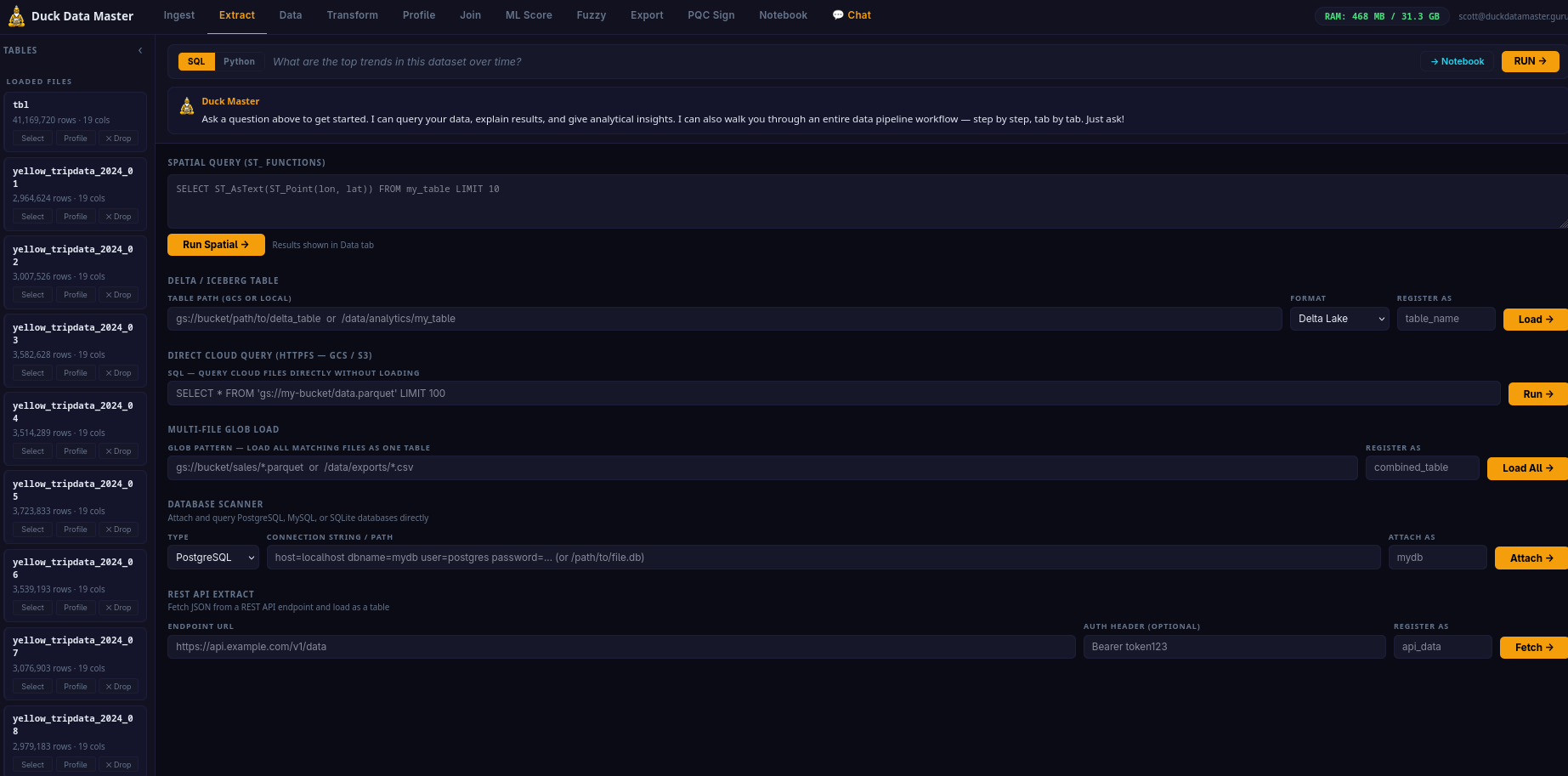The image size is (1568, 776).
Task: Open the PQC Sign tab
Action: [711, 15]
